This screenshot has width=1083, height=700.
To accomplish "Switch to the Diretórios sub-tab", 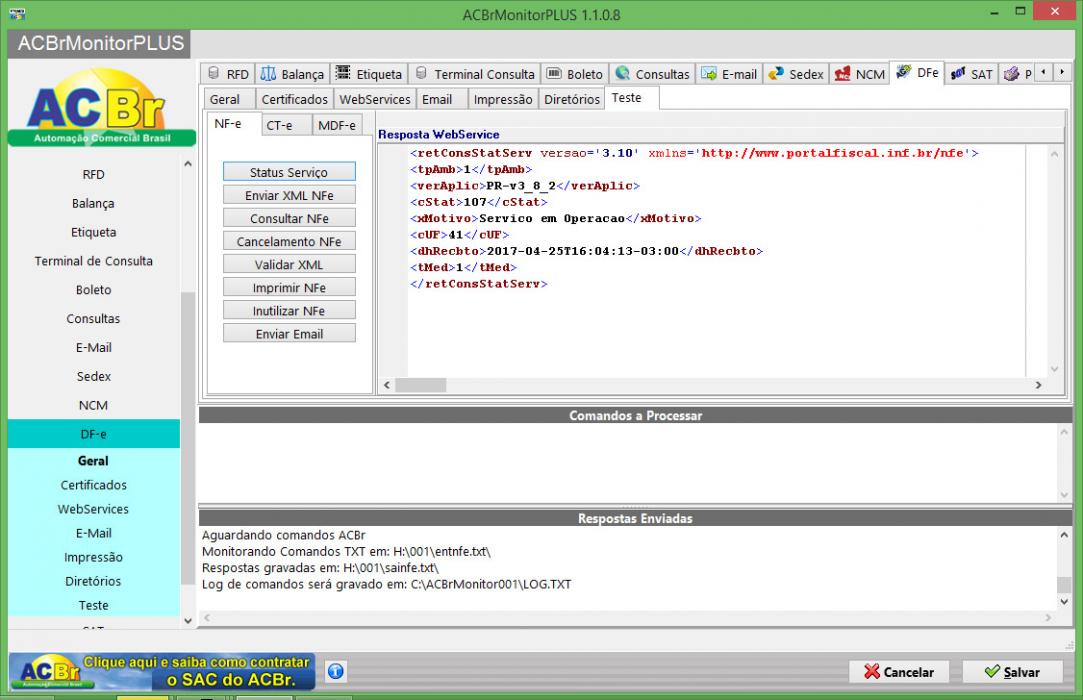I will click(x=572, y=99).
